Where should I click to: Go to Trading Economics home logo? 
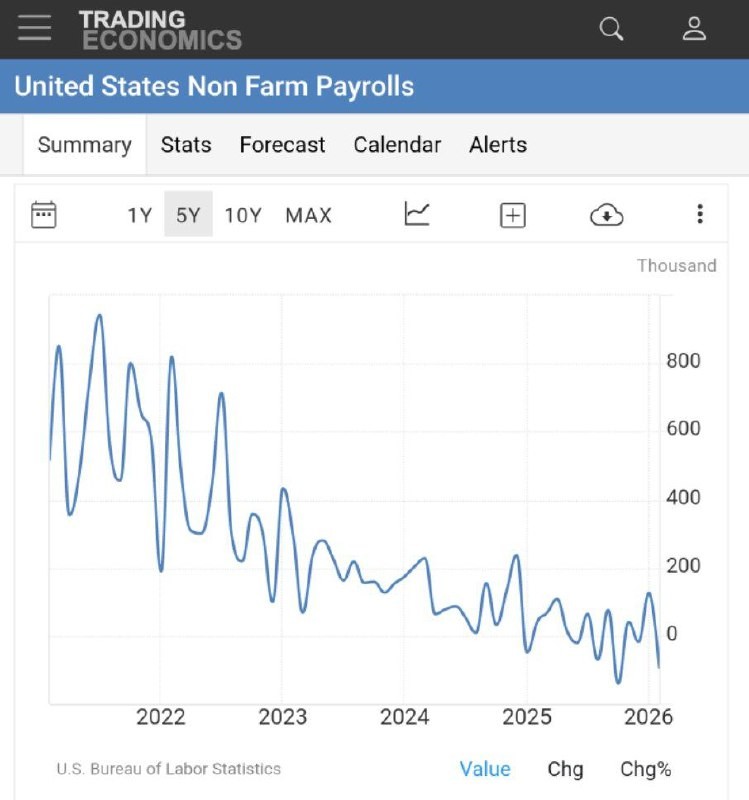pyautogui.click(x=160, y=30)
